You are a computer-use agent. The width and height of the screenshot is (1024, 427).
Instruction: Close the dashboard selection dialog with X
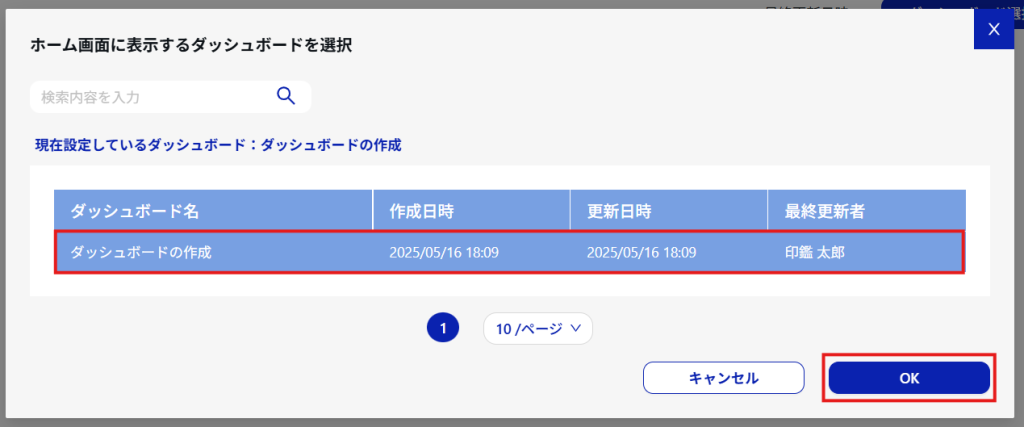pyautogui.click(x=994, y=29)
